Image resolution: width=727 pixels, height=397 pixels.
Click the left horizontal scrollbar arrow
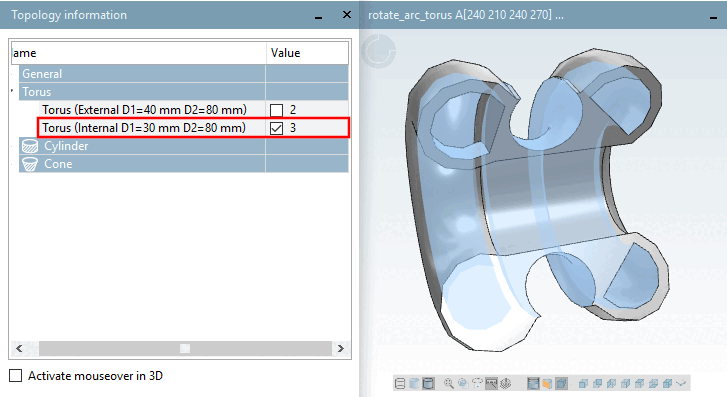pyautogui.click(x=19, y=348)
